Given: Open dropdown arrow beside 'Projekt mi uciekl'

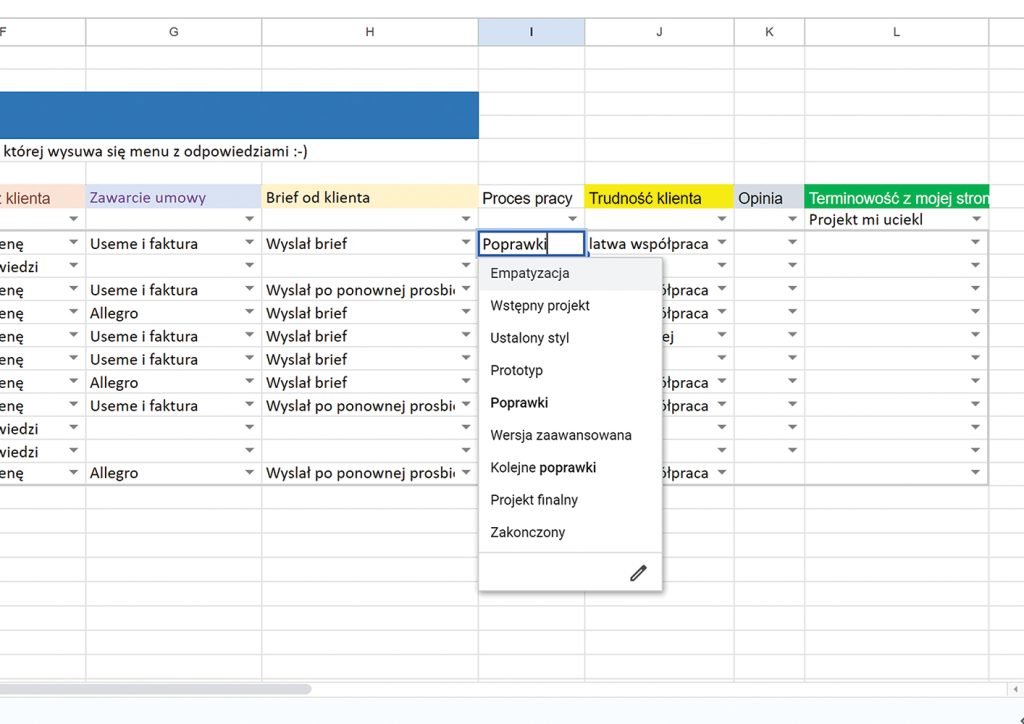Looking at the screenshot, I should click(x=976, y=220).
